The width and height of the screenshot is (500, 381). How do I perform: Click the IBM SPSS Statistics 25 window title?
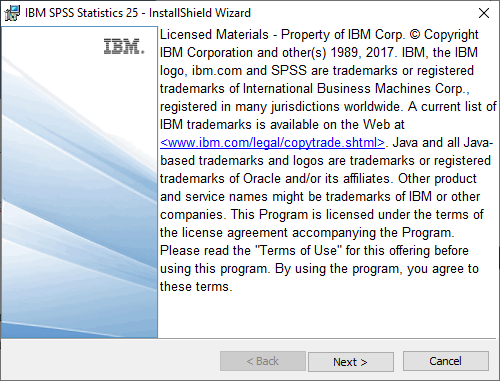pyautogui.click(x=138, y=13)
